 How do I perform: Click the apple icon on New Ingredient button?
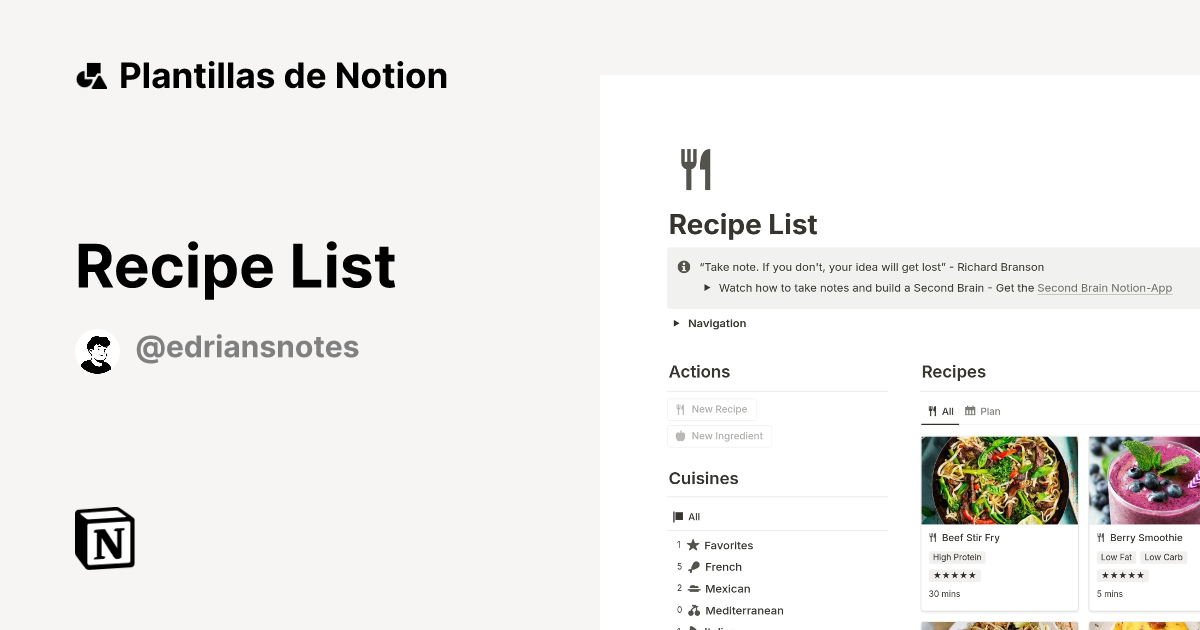679,436
